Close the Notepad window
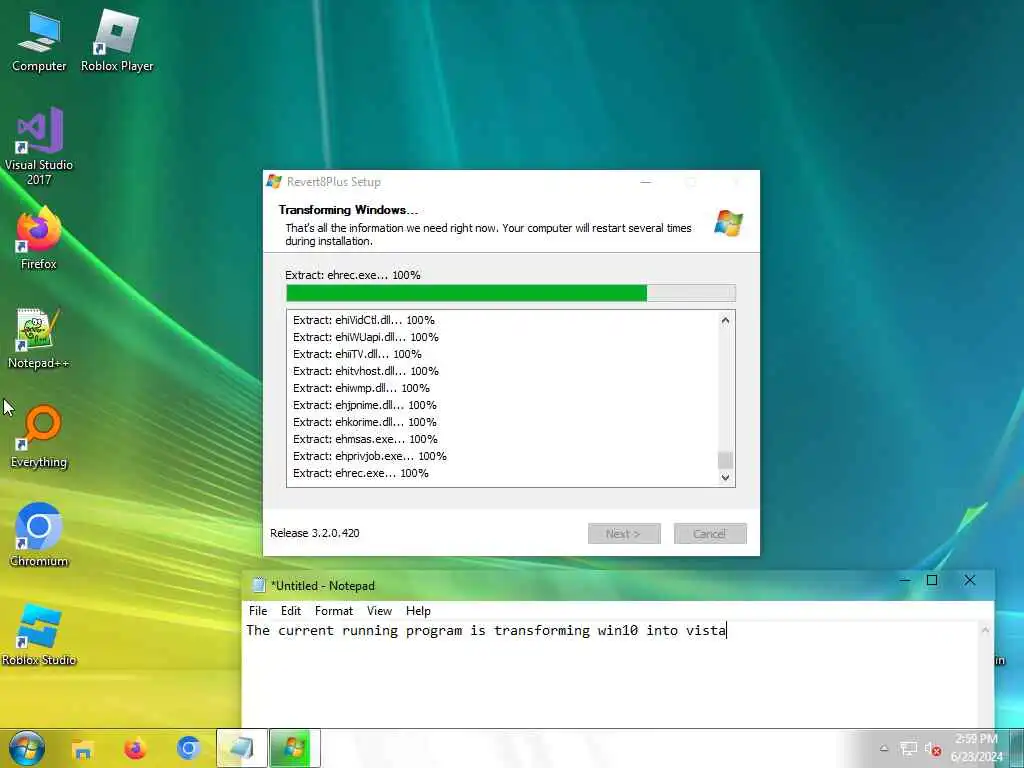 pos(970,580)
